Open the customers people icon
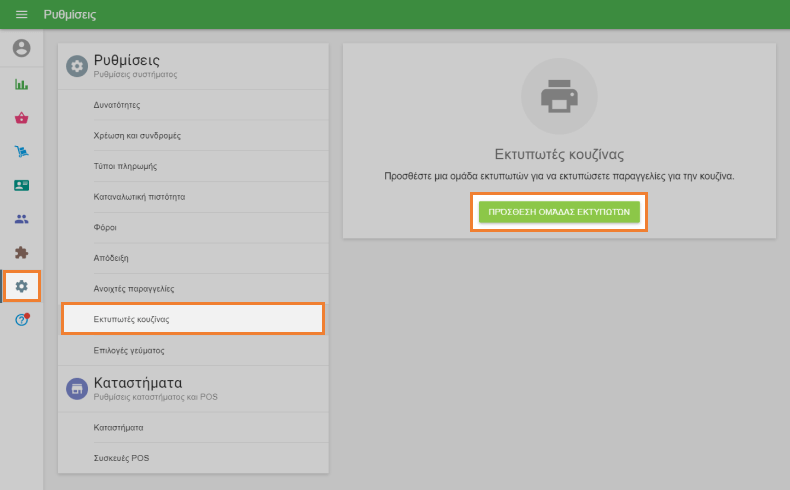Screen dimensions: 790x490 pyautogui.click(x=21, y=219)
